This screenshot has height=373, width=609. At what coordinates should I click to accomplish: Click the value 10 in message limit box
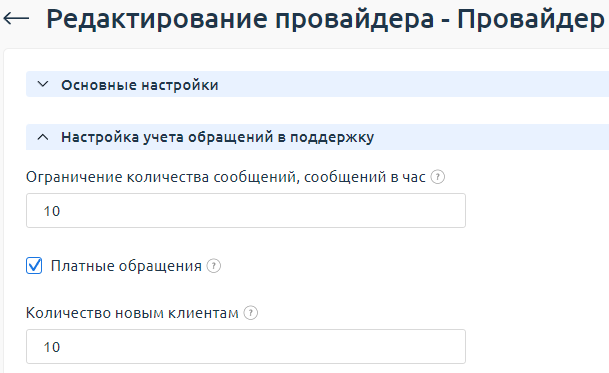(x=52, y=211)
